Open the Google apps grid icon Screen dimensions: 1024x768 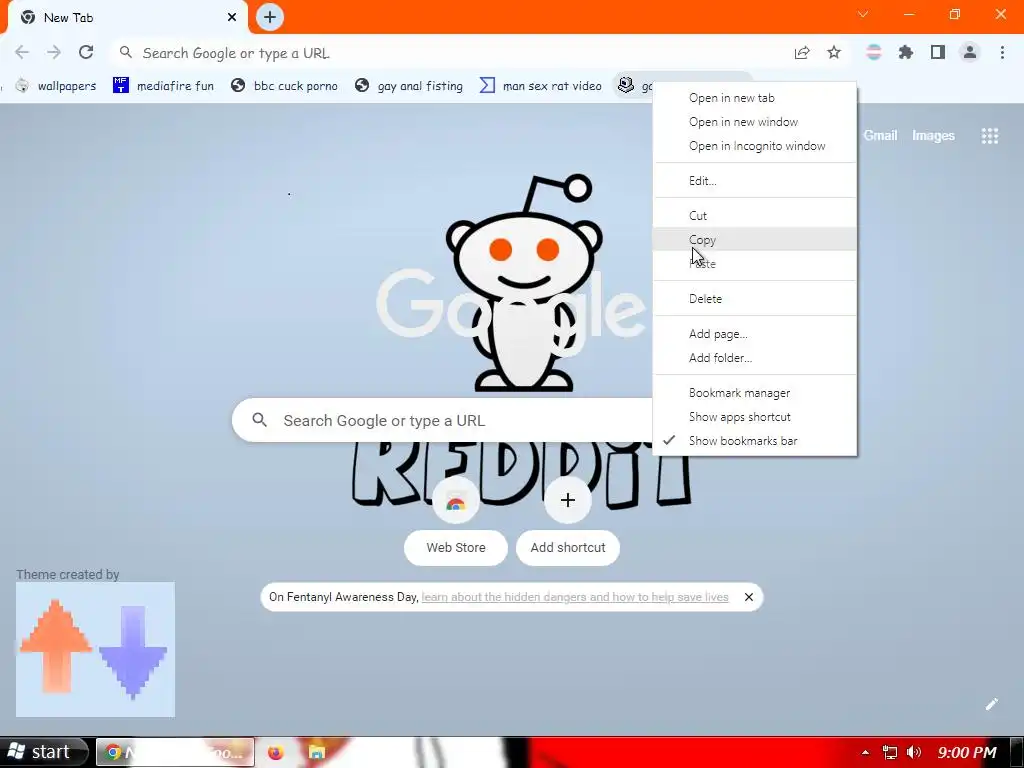coord(989,136)
